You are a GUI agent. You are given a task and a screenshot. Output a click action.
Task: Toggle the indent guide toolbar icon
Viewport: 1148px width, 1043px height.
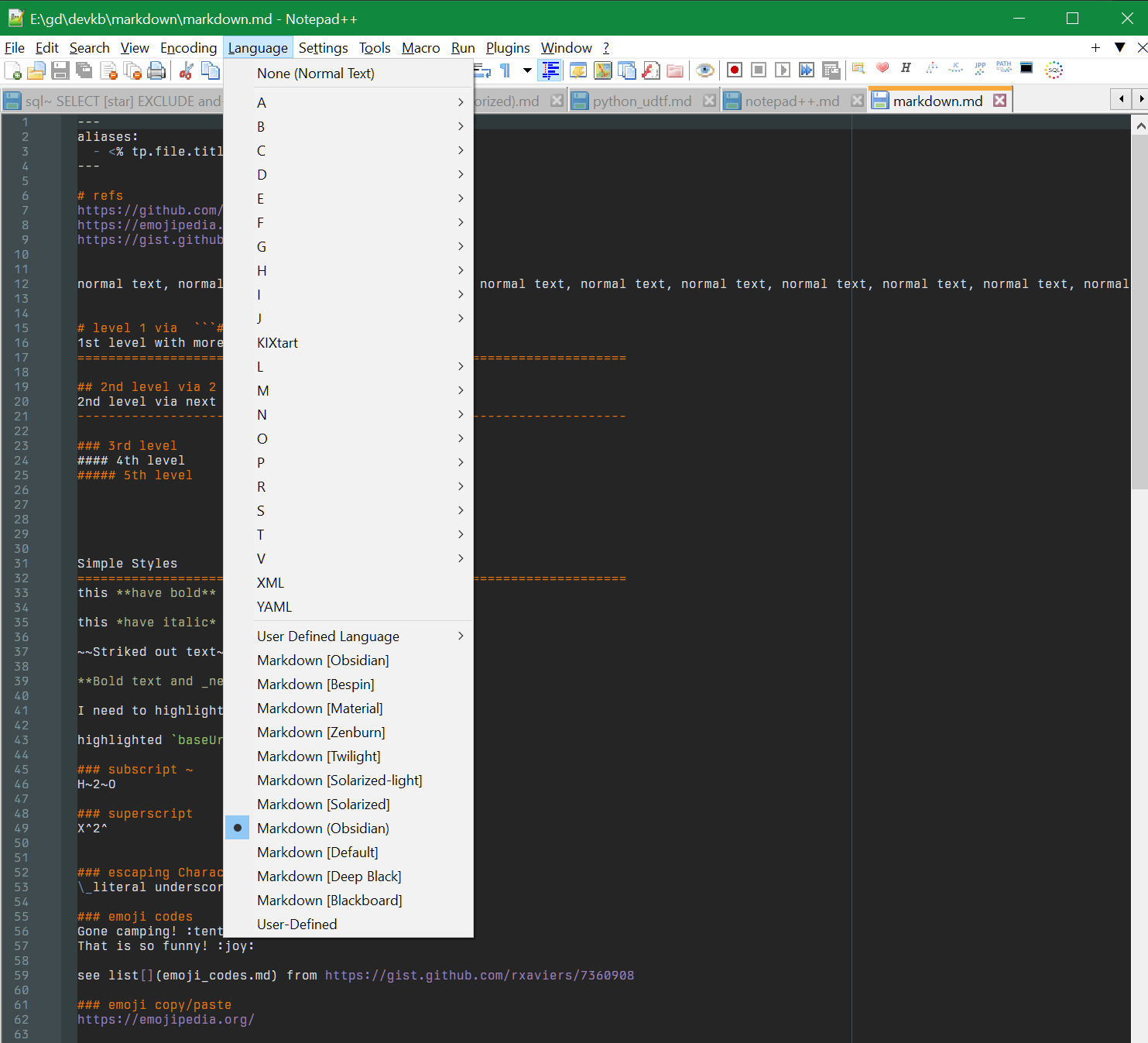(550, 70)
